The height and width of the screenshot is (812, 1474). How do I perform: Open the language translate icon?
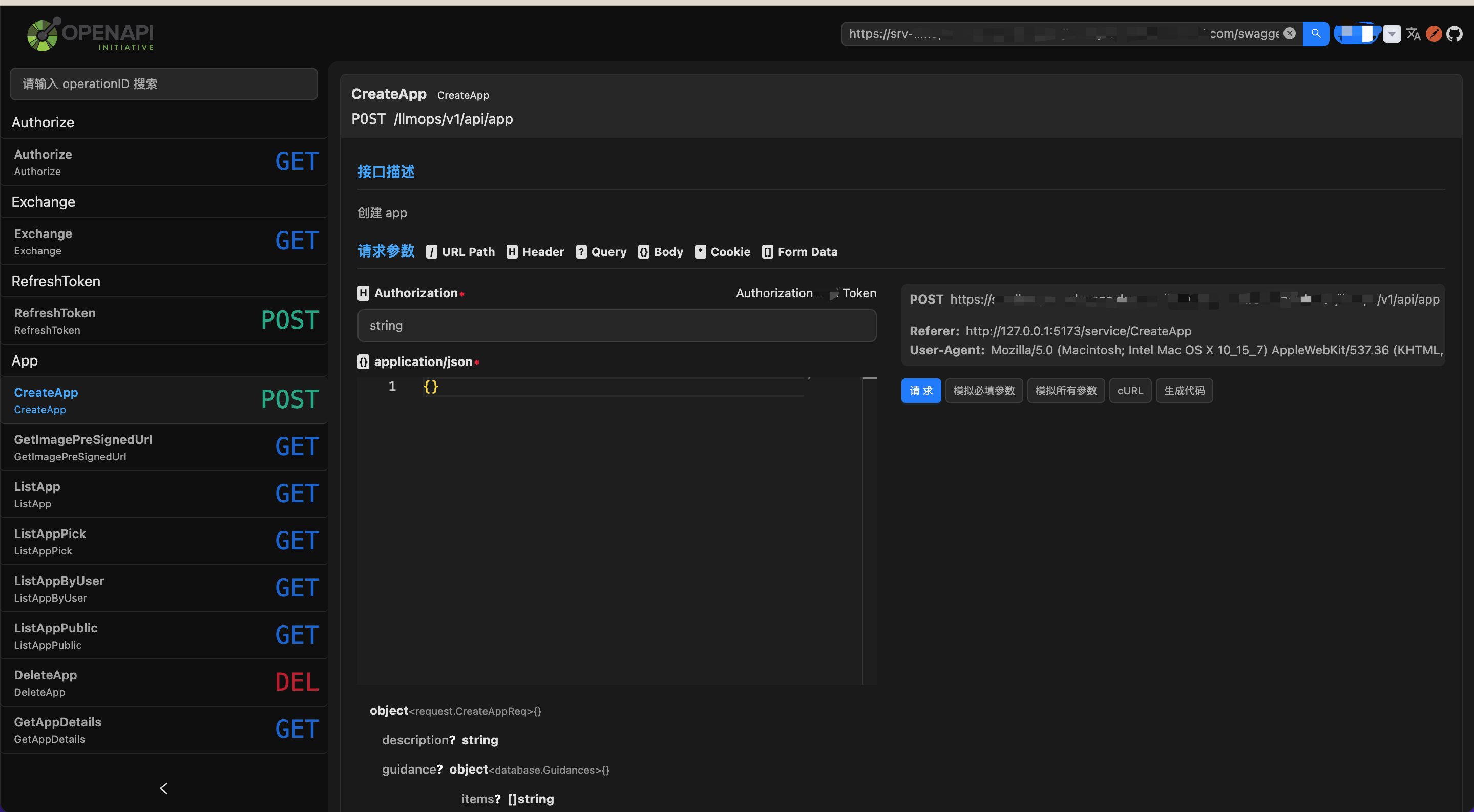point(1414,34)
